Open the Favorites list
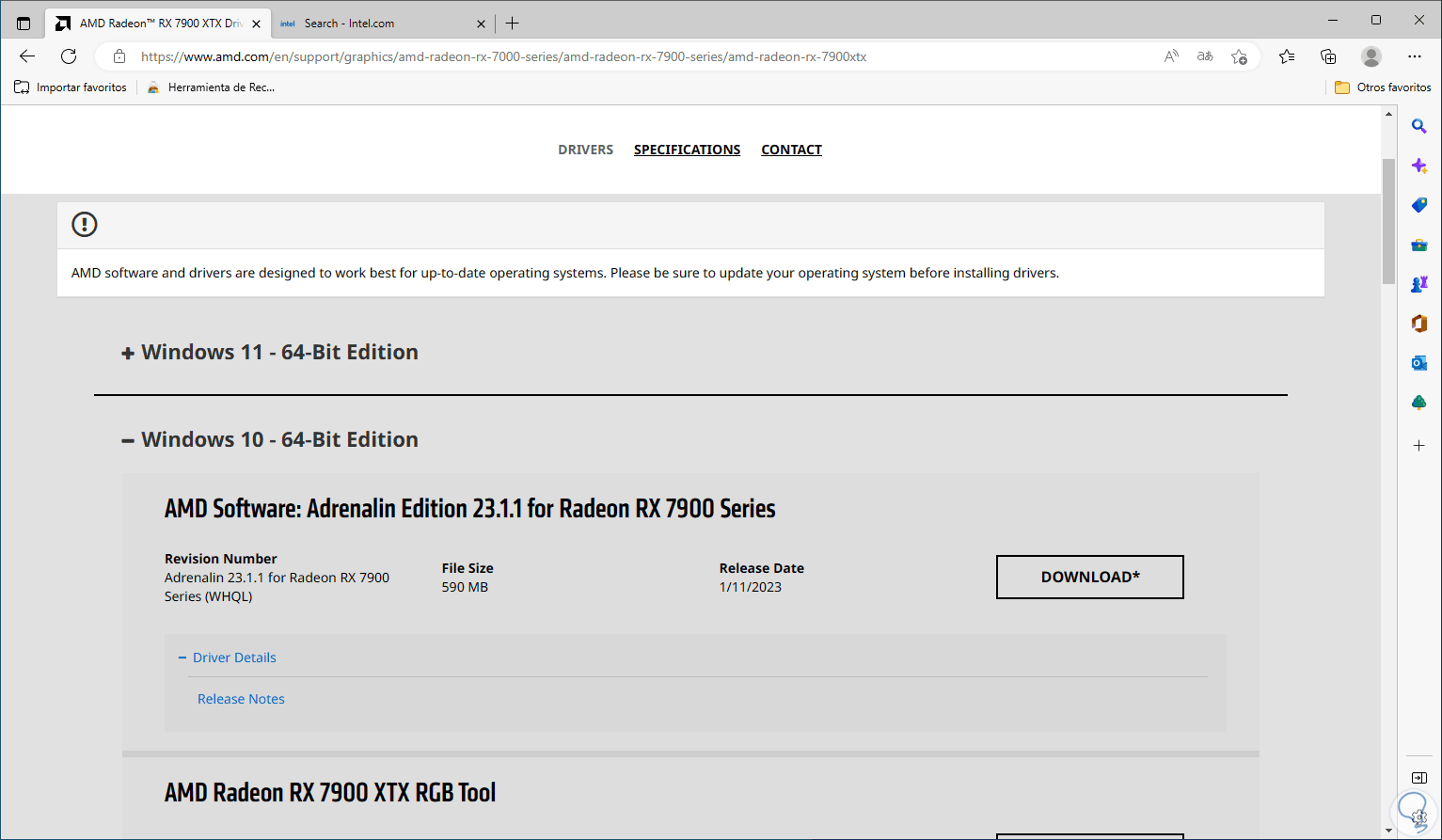This screenshot has height=840, width=1442. tap(1287, 56)
